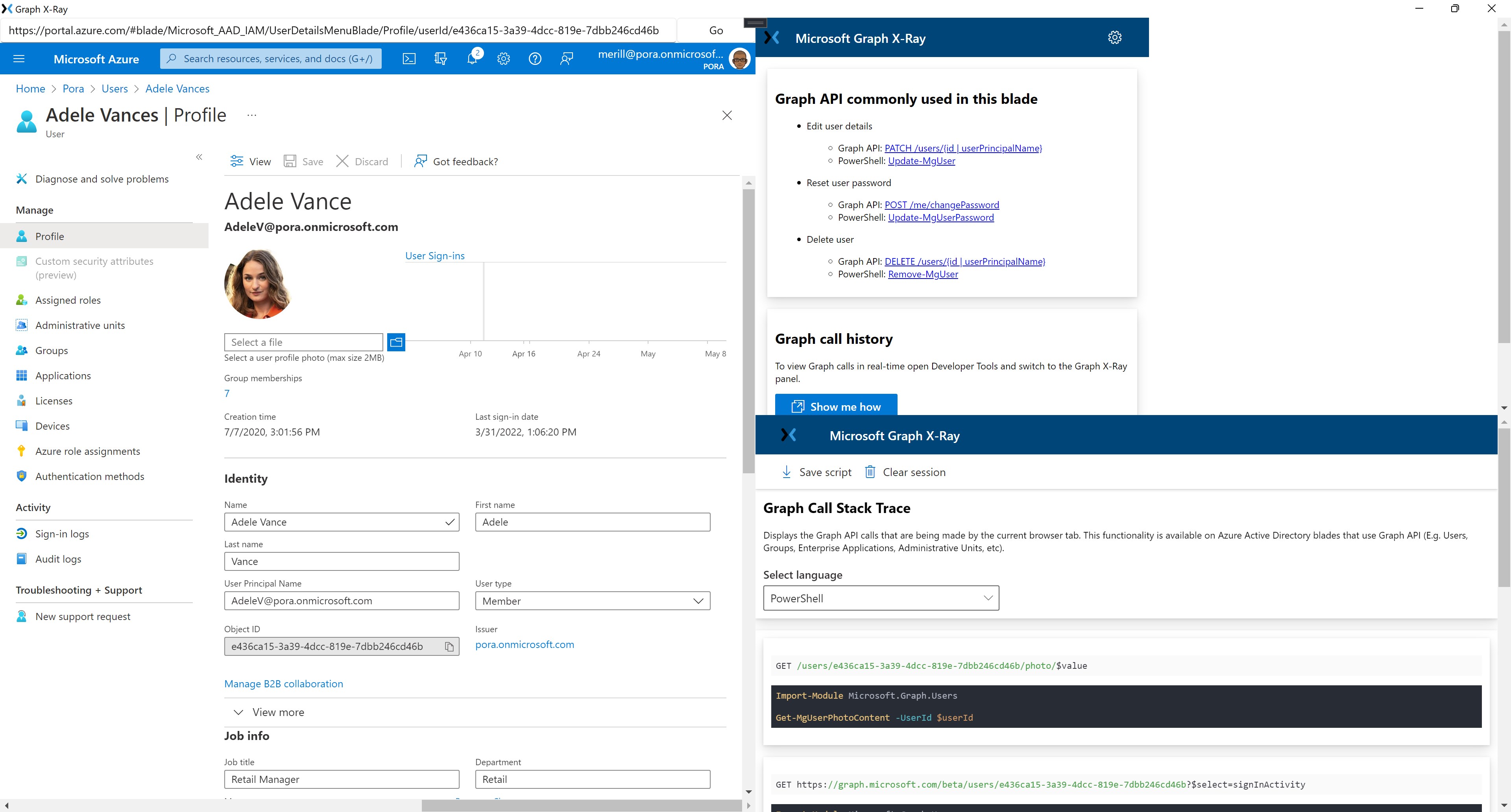Open Authentication methods menu item
1511x812 pixels.
[x=89, y=476]
